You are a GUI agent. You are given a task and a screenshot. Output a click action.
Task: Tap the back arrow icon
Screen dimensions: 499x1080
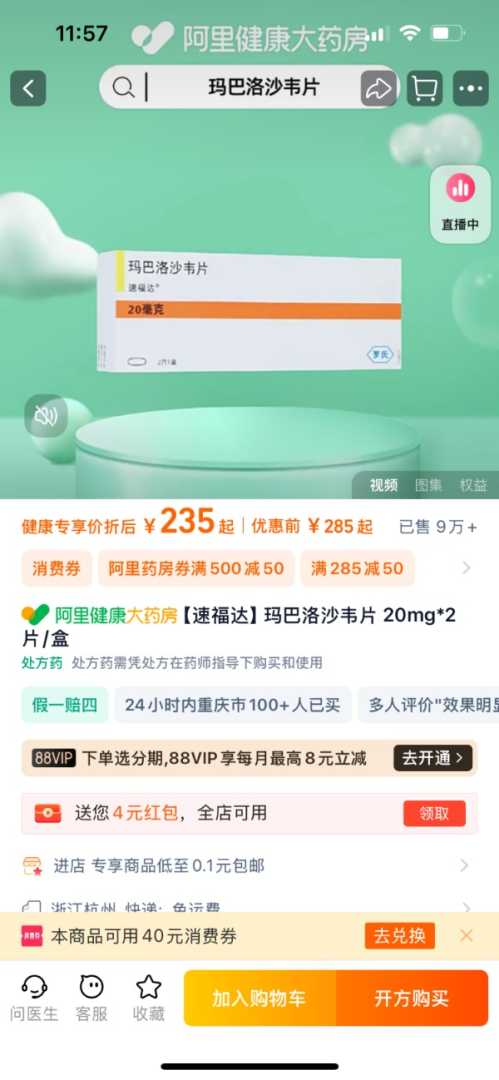(x=28, y=88)
